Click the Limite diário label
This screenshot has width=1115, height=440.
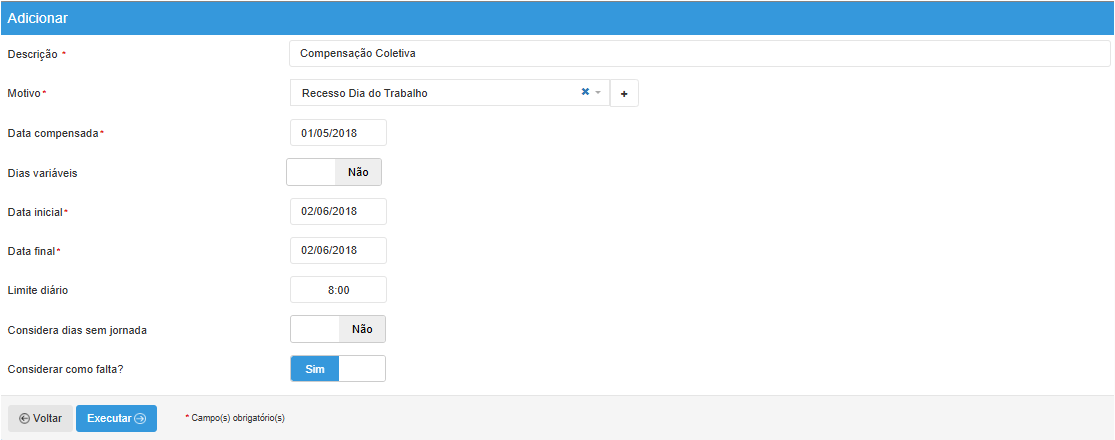tap(37, 290)
